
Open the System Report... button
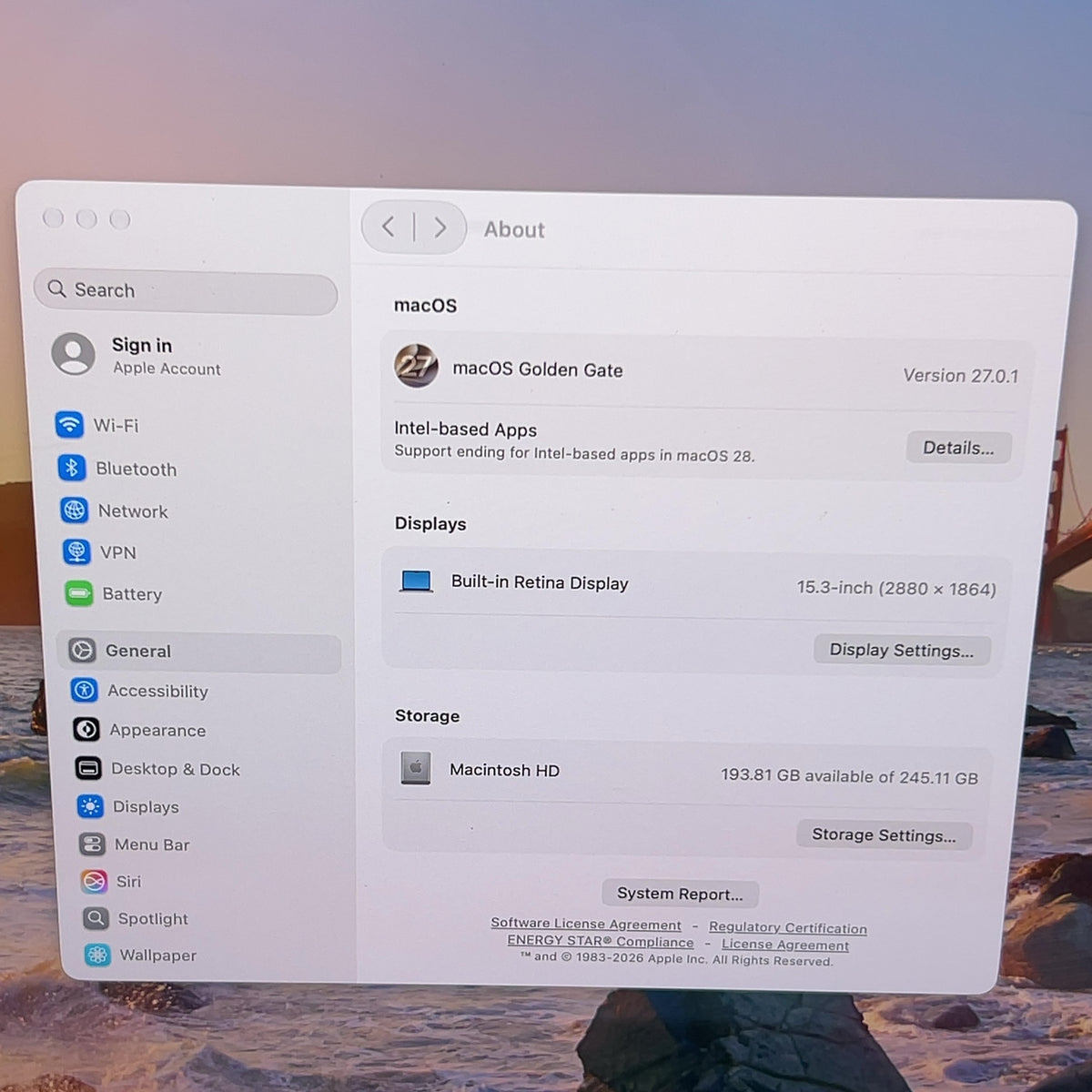pos(680,894)
